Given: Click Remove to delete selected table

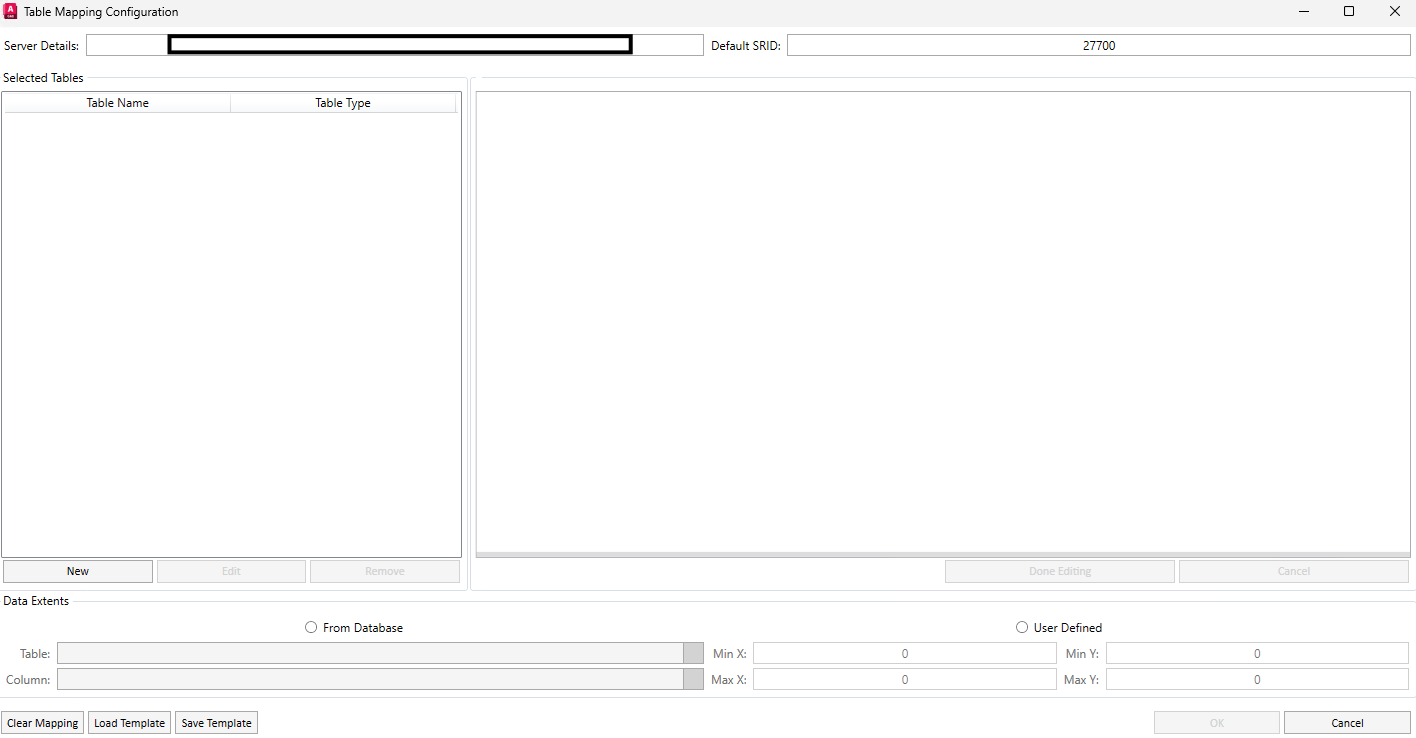Looking at the screenshot, I should click(x=384, y=570).
